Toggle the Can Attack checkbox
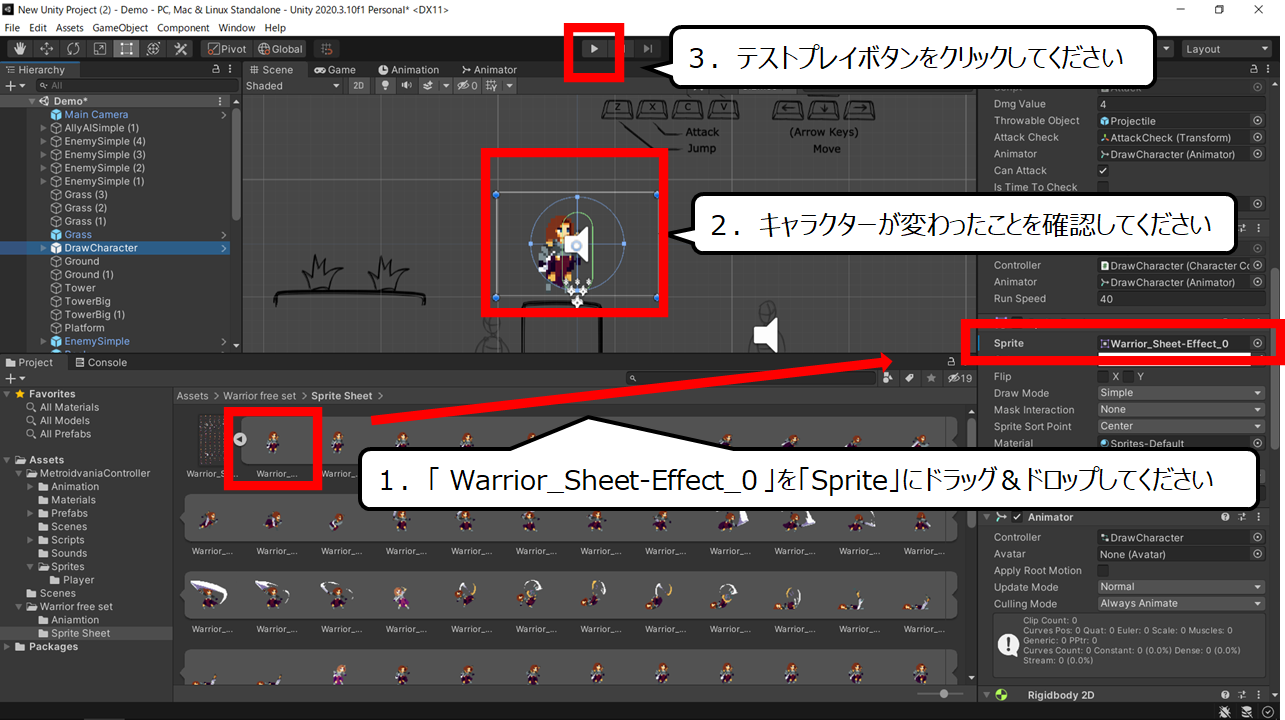 pos(1103,171)
